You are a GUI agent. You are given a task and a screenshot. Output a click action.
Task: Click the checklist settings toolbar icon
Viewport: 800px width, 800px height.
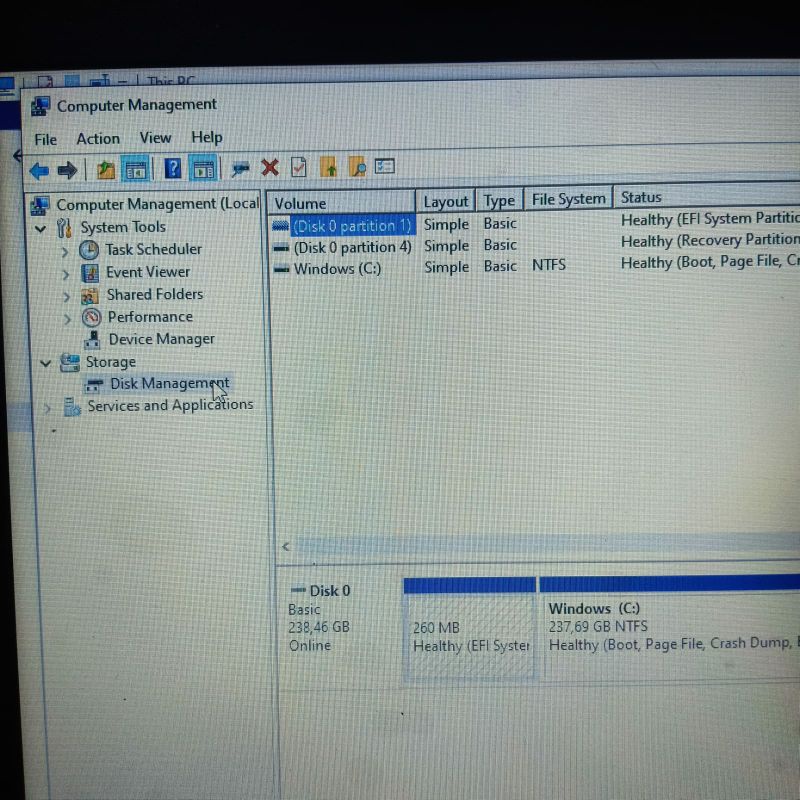pos(385,166)
